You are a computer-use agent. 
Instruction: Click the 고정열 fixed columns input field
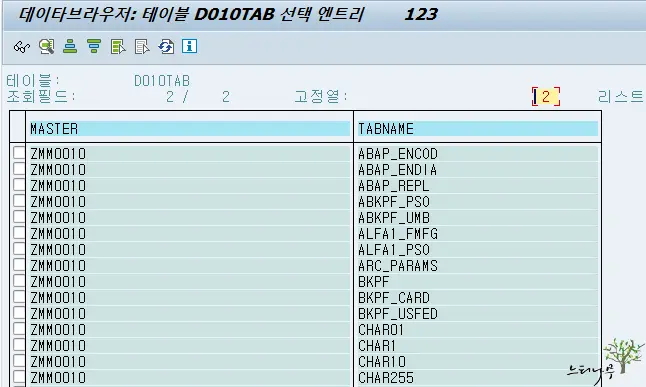point(546,96)
